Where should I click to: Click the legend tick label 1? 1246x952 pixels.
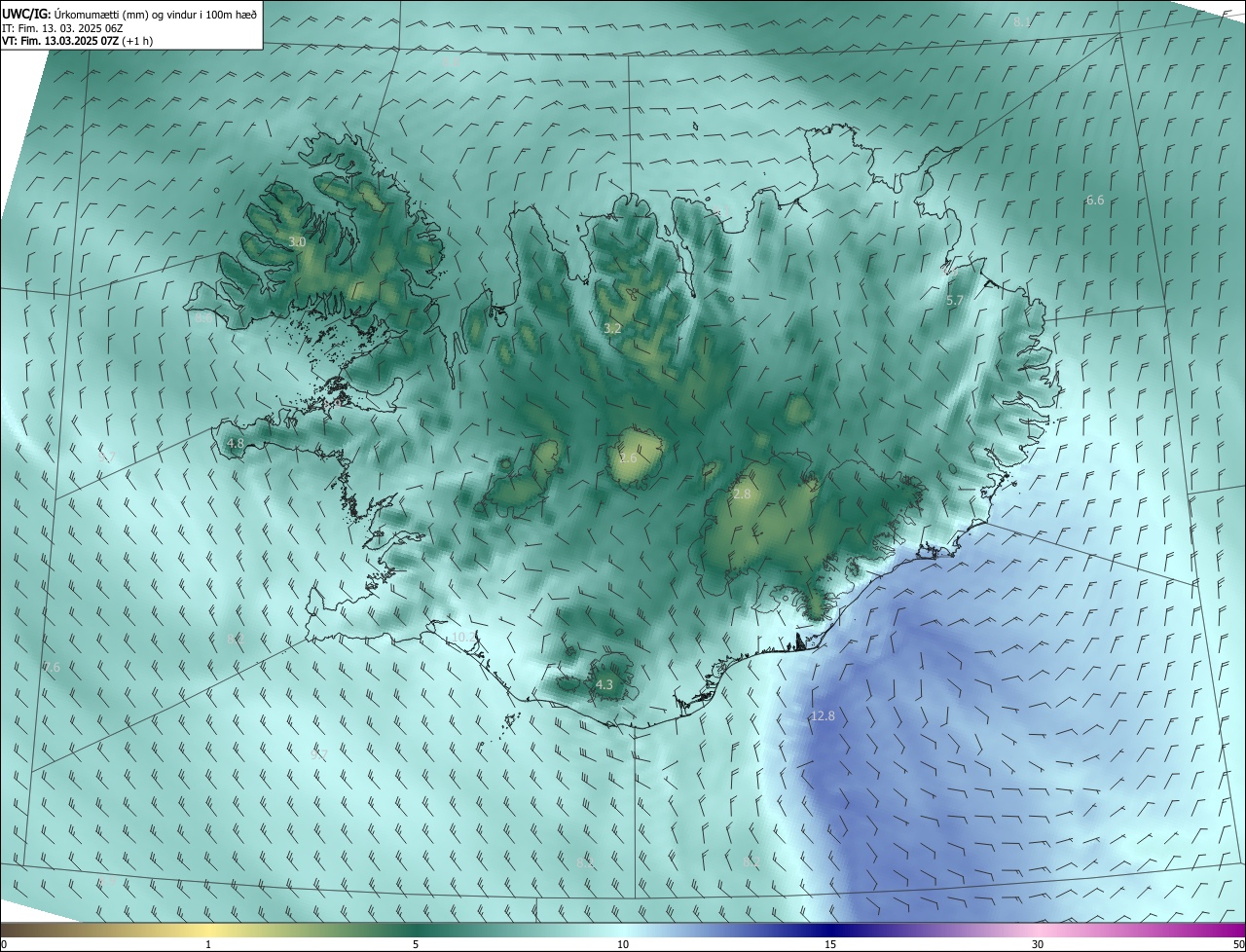(x=208, y=945)
